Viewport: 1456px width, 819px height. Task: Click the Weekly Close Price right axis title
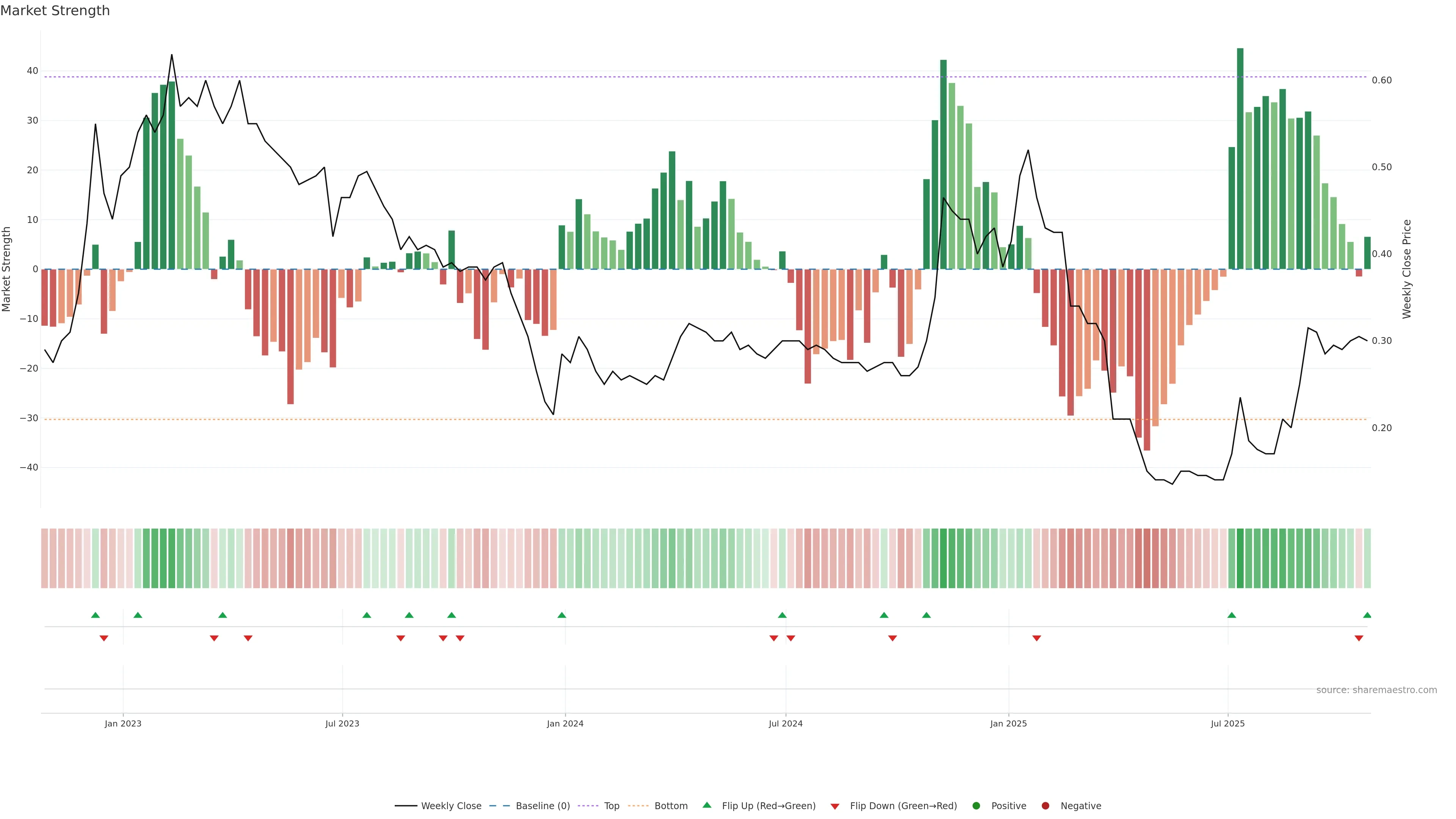click(x=1407, y=269)
